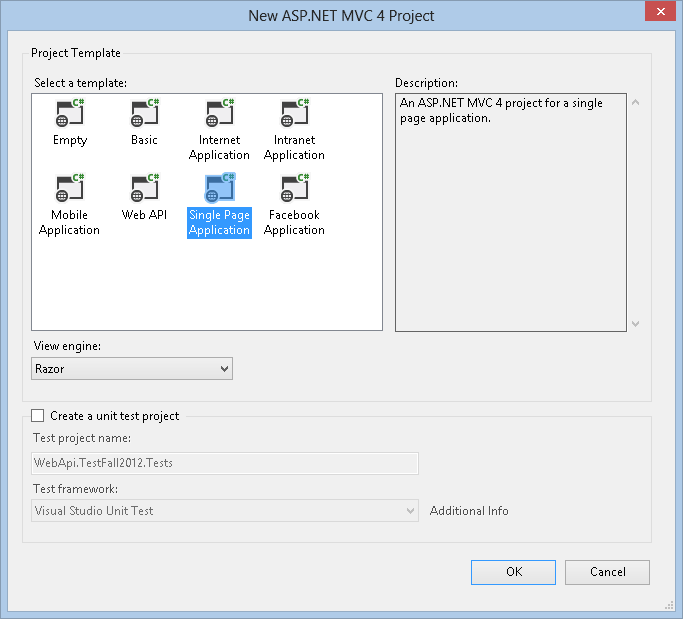
Task: Enable the Create a unit test project checkbox
Action: click(37, 416)
